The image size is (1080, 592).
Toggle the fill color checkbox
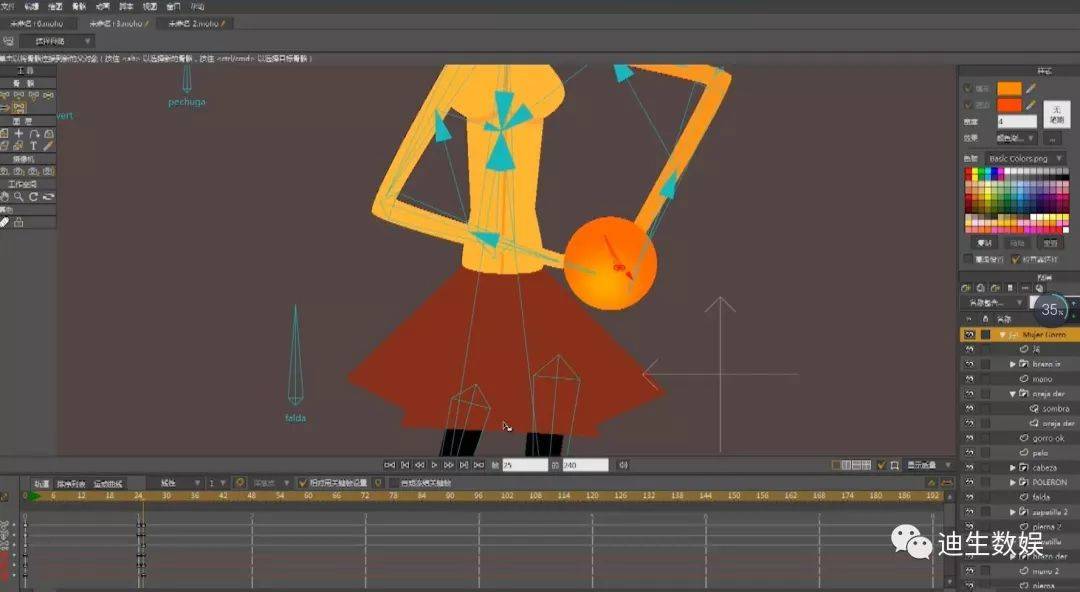[967, 88]
